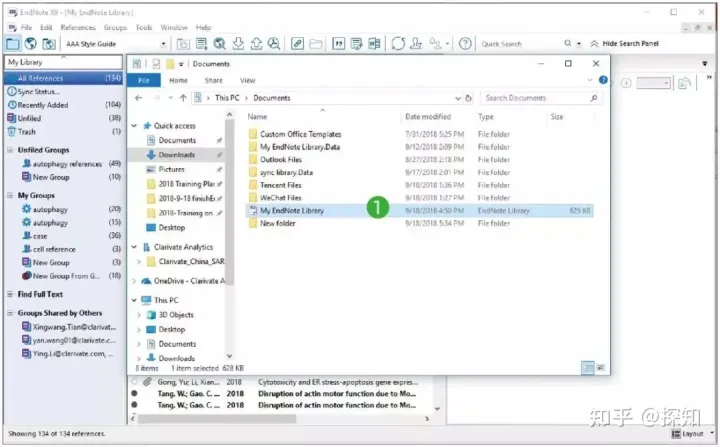
Task: Open the AAA Style Guide output style dropdown
Action: click(x=163, y=44)
